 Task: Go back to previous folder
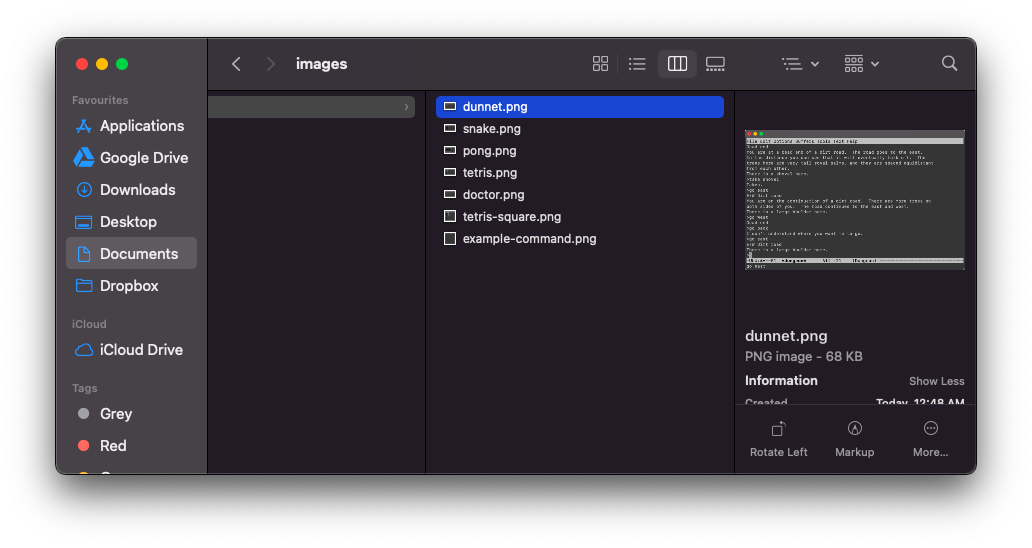(236, 64)
